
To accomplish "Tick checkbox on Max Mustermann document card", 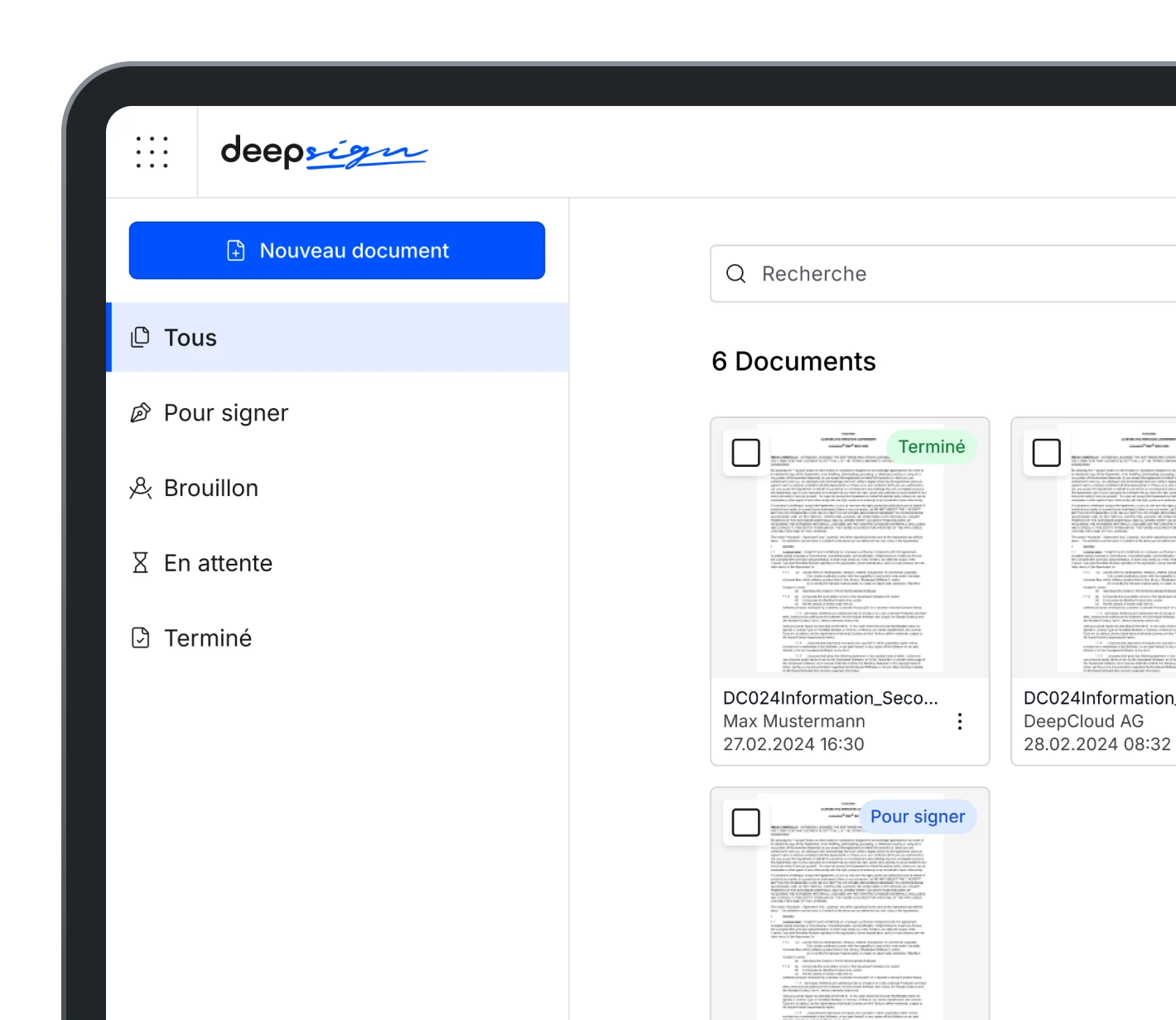I will click(746, 453).
